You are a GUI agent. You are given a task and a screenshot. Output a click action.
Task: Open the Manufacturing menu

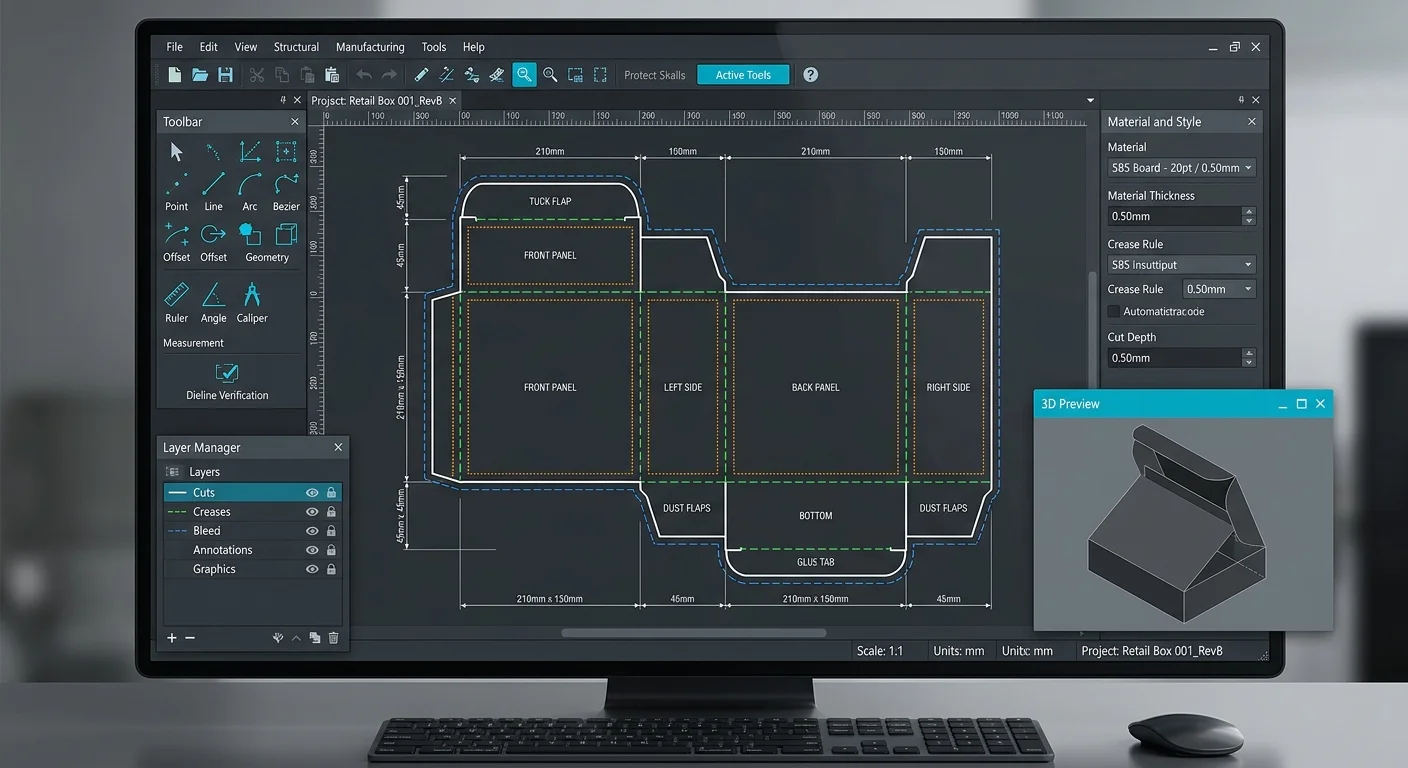pos(369,46)
